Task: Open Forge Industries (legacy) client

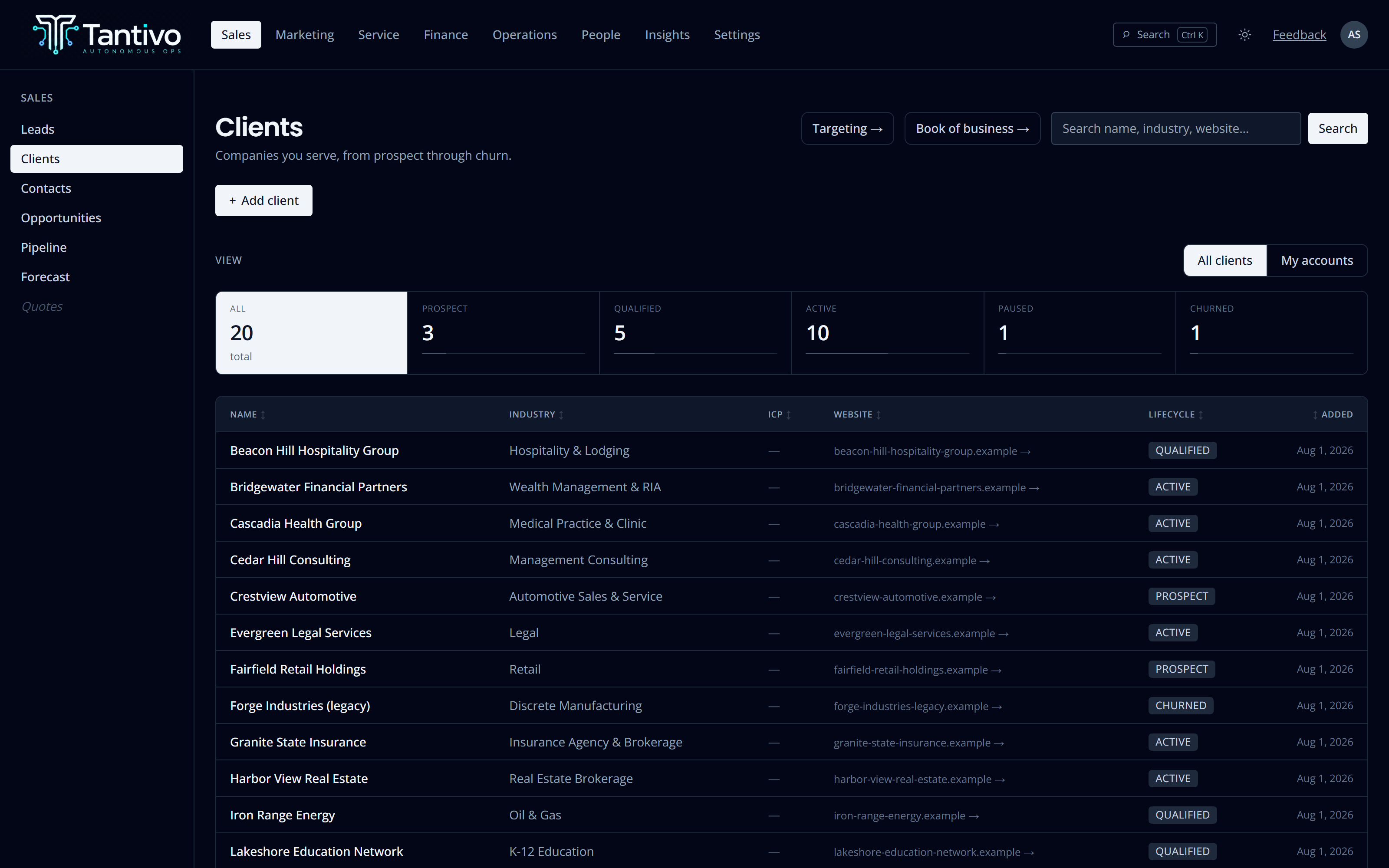Action: pyautogui.click(x=300, y=706)
